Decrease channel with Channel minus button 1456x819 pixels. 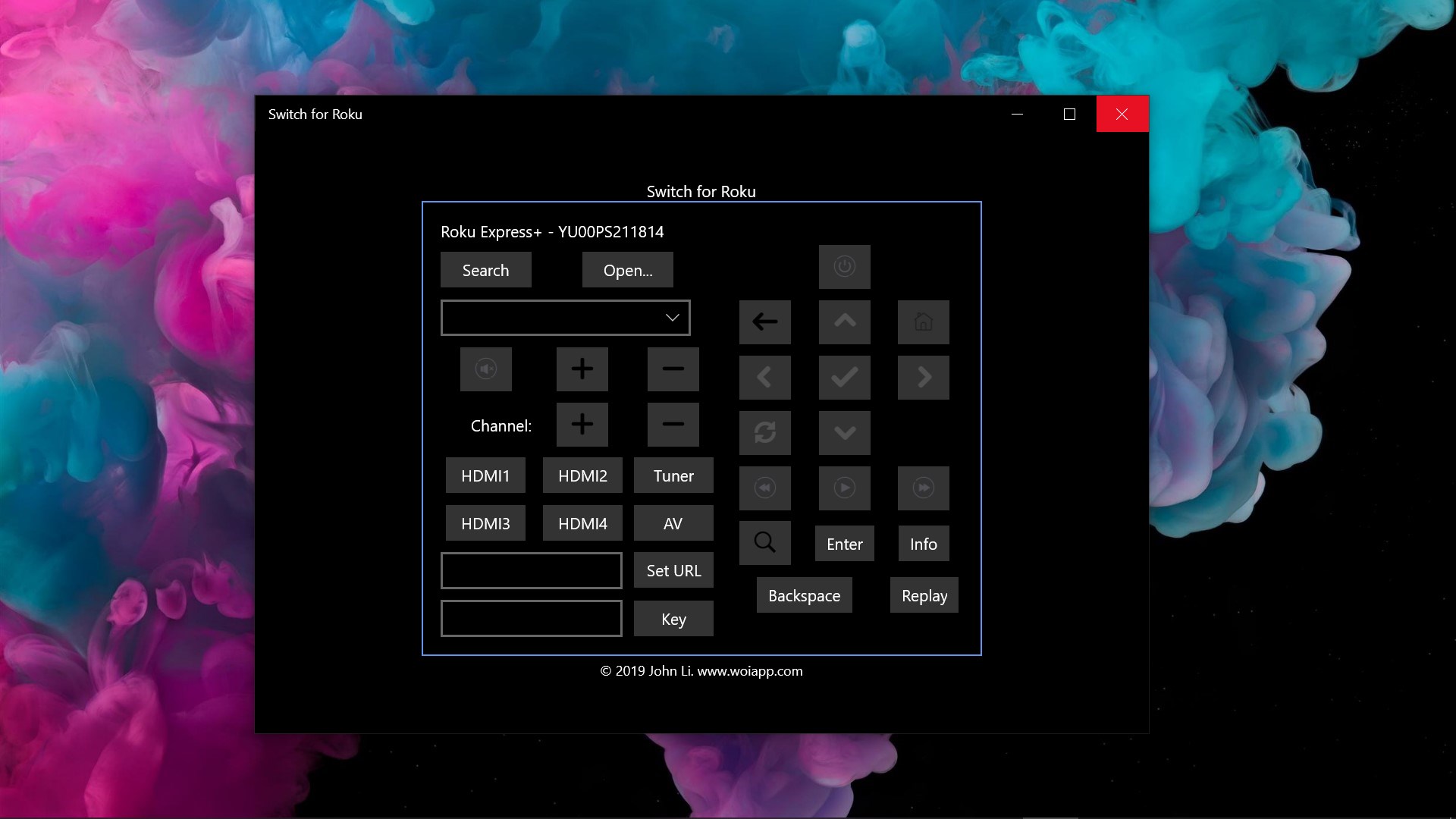673,425
